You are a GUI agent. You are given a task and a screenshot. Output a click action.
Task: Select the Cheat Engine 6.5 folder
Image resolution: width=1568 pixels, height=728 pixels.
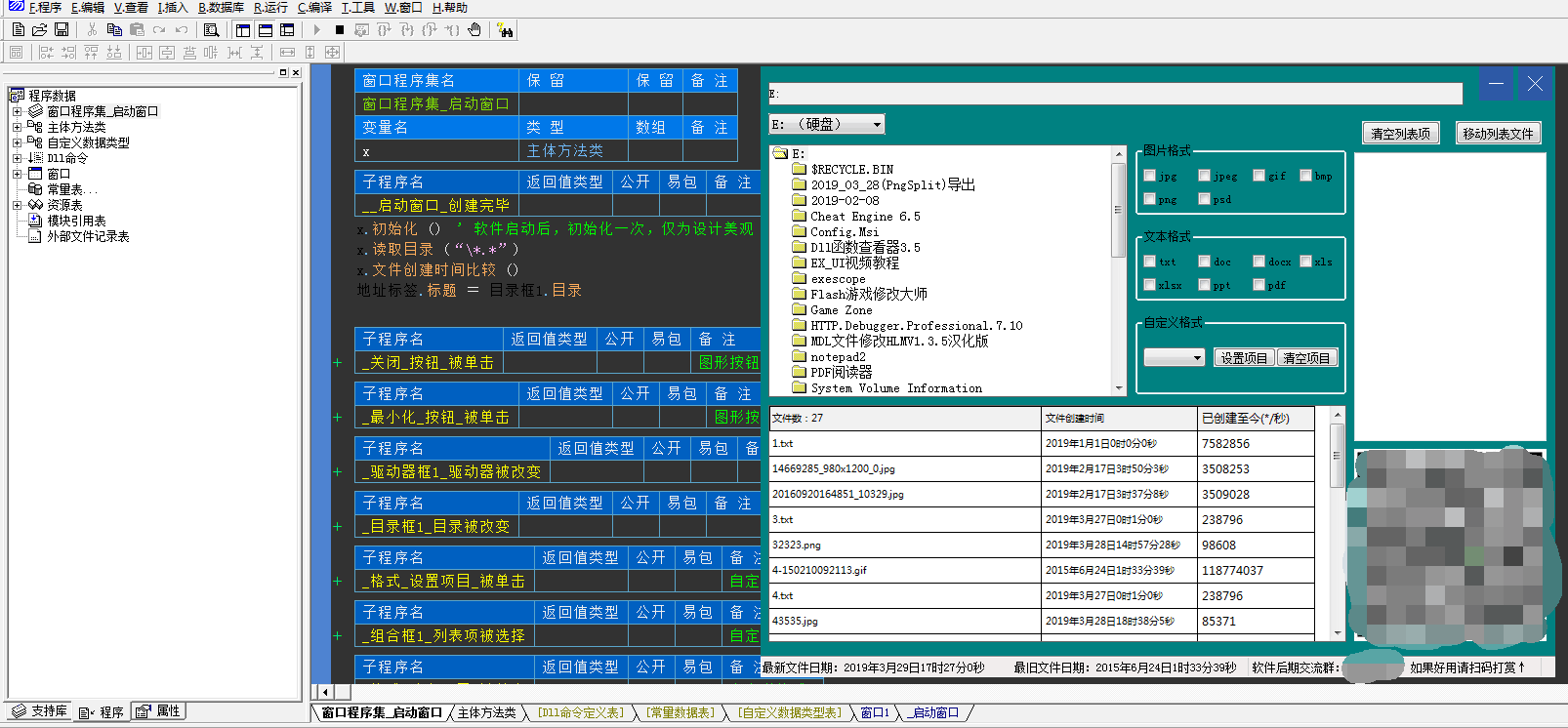tap(865, 217)
